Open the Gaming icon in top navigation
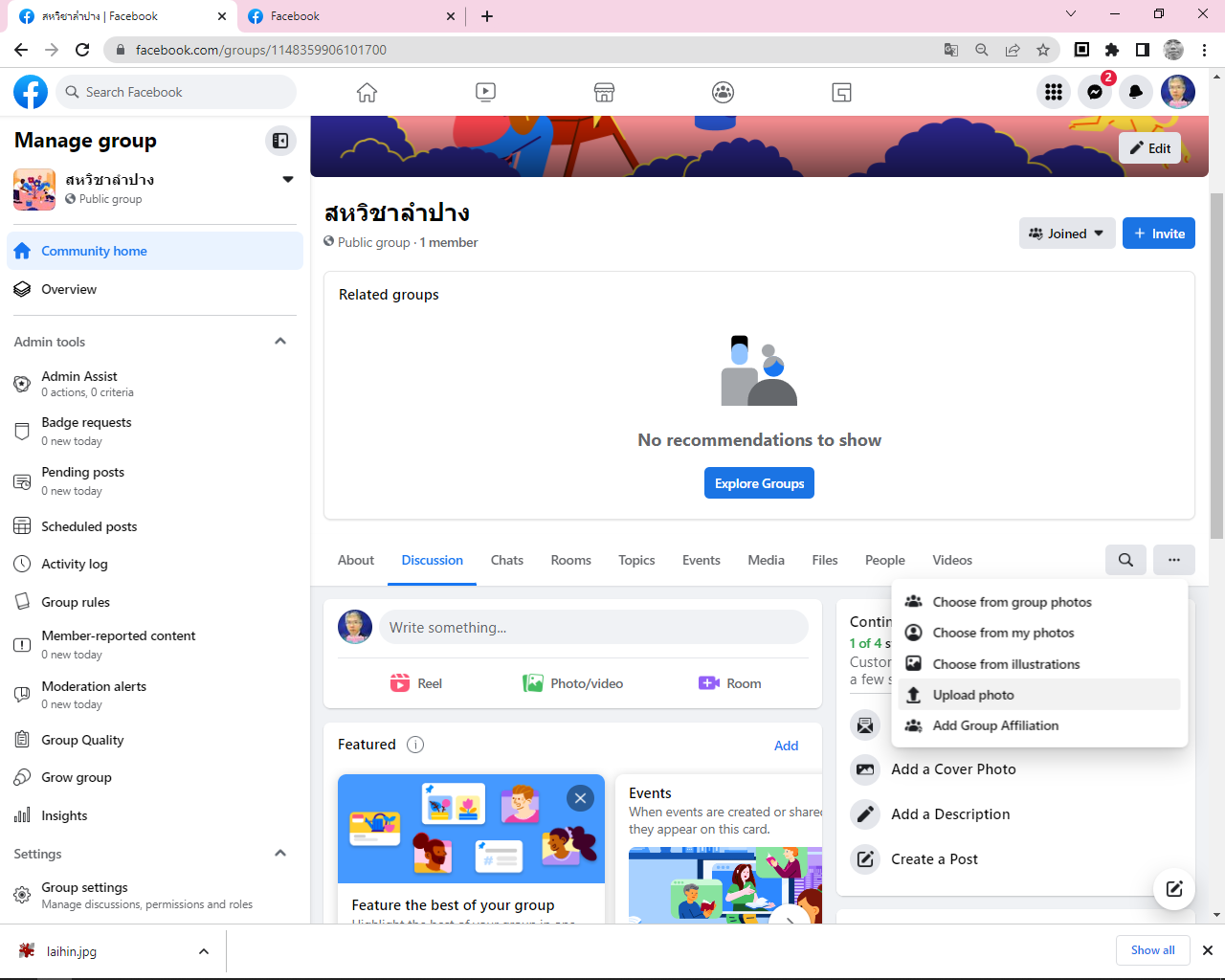The image size is (1225, 980). point(841,92)
